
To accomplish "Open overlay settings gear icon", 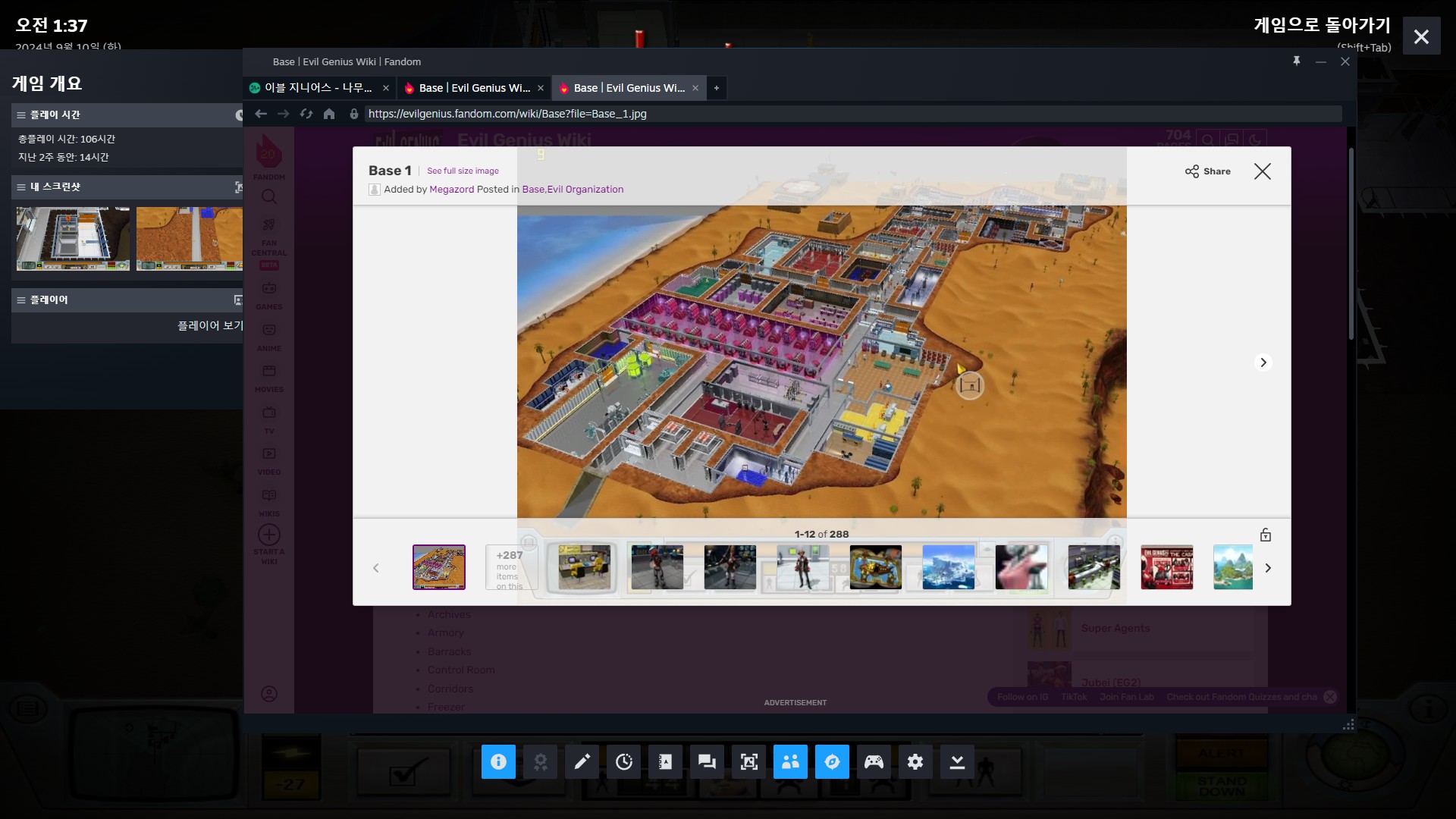I will click(x=915, y=761).
